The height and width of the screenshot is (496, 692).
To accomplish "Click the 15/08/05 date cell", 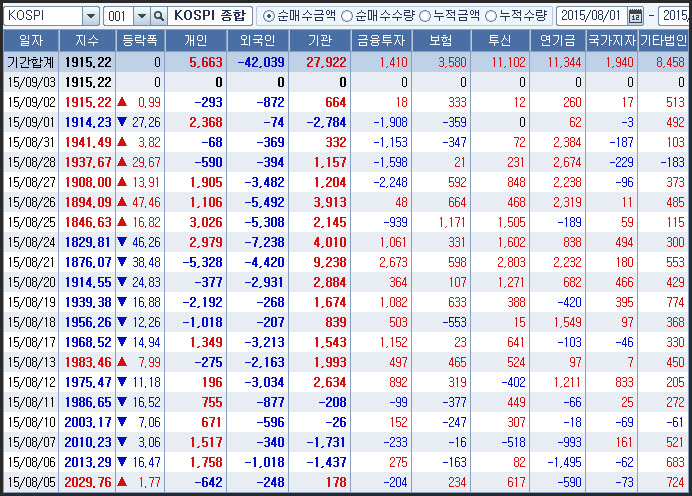I will pos(31,482).
